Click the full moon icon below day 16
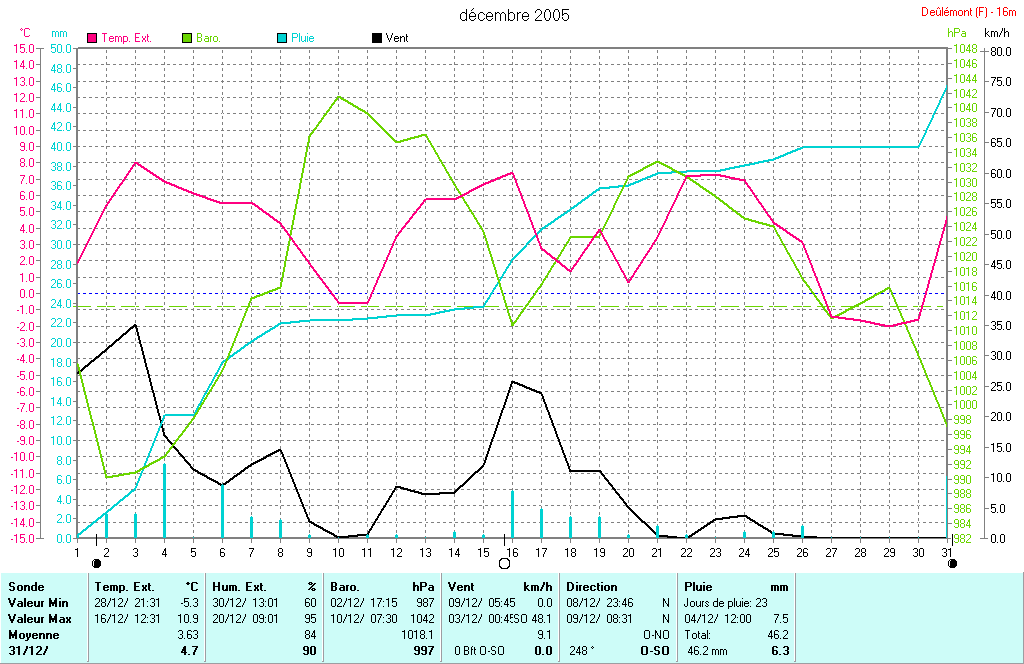 click(x=504, y=563)
